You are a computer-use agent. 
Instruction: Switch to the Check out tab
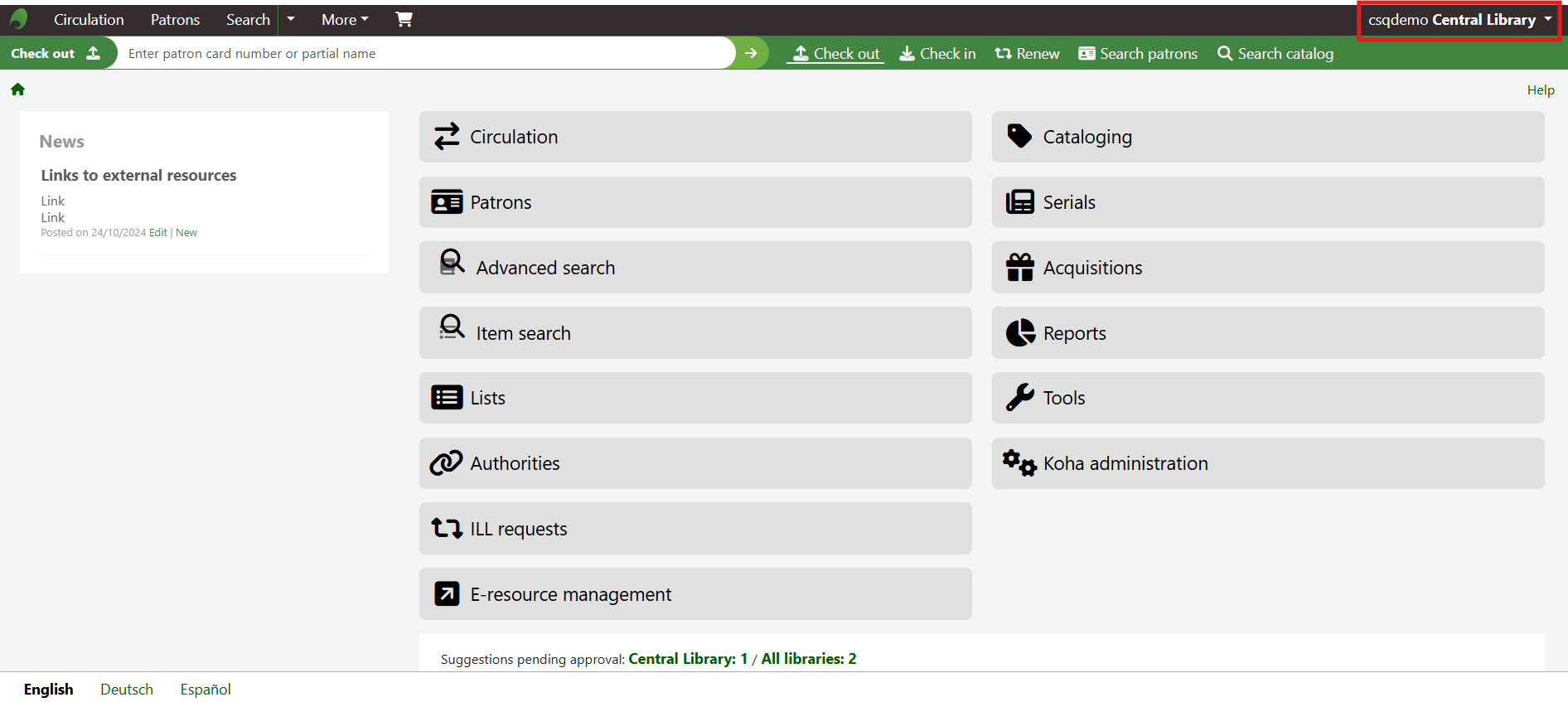835,53
